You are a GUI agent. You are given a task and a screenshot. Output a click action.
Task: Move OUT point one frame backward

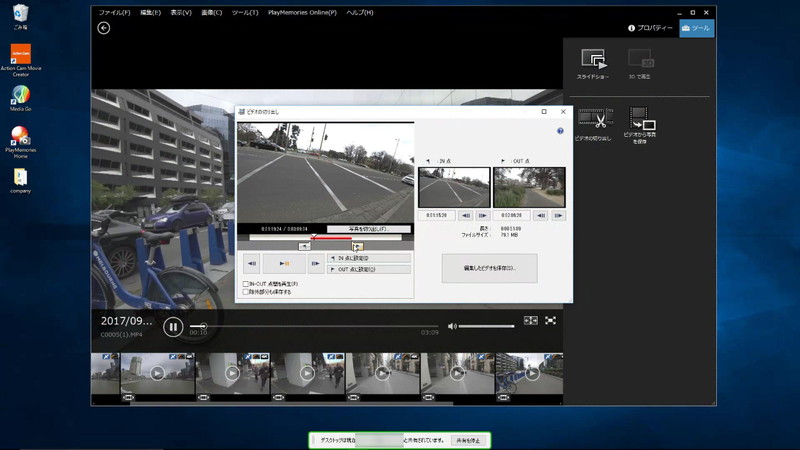pos(541,216)
